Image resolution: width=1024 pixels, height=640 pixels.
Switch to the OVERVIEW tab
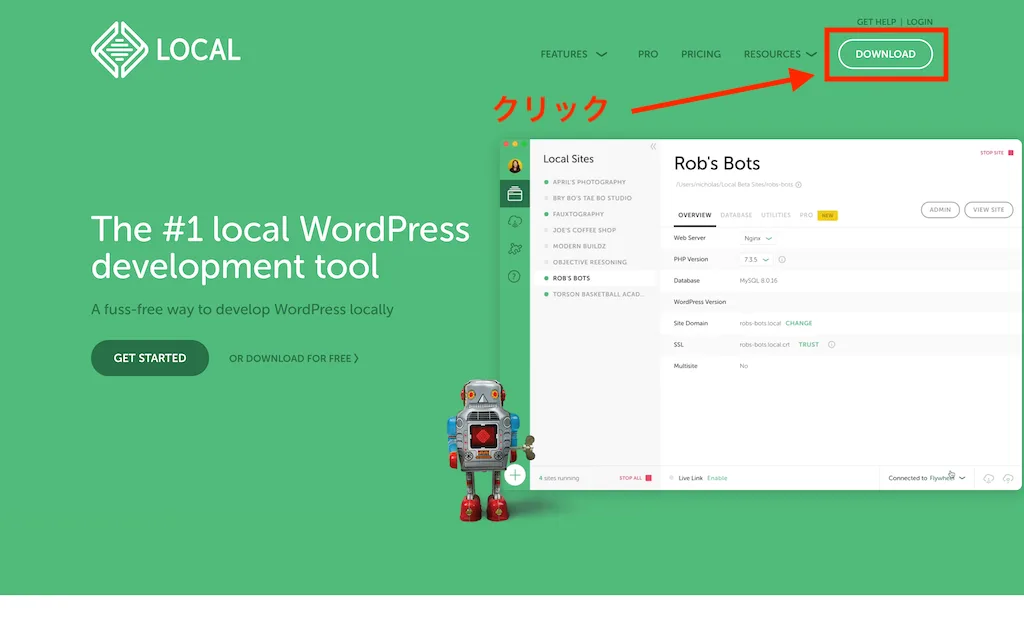[x=694, y=215]
